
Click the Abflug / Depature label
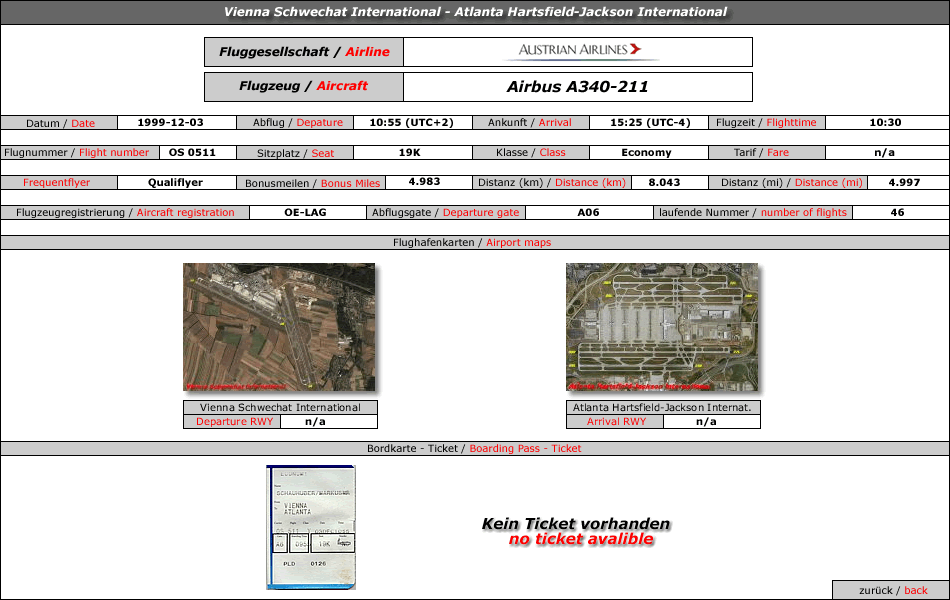tap(297, 122)
